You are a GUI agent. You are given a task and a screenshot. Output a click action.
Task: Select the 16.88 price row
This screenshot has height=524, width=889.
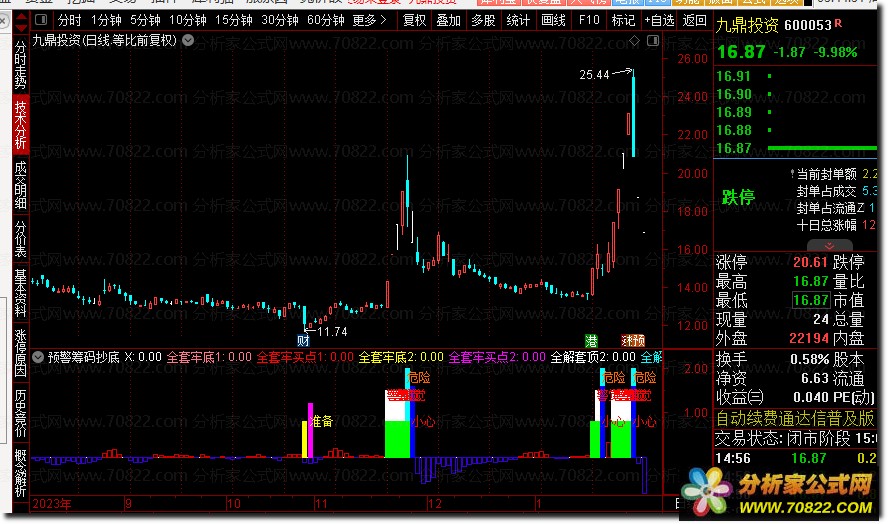[x=795, y=130]
